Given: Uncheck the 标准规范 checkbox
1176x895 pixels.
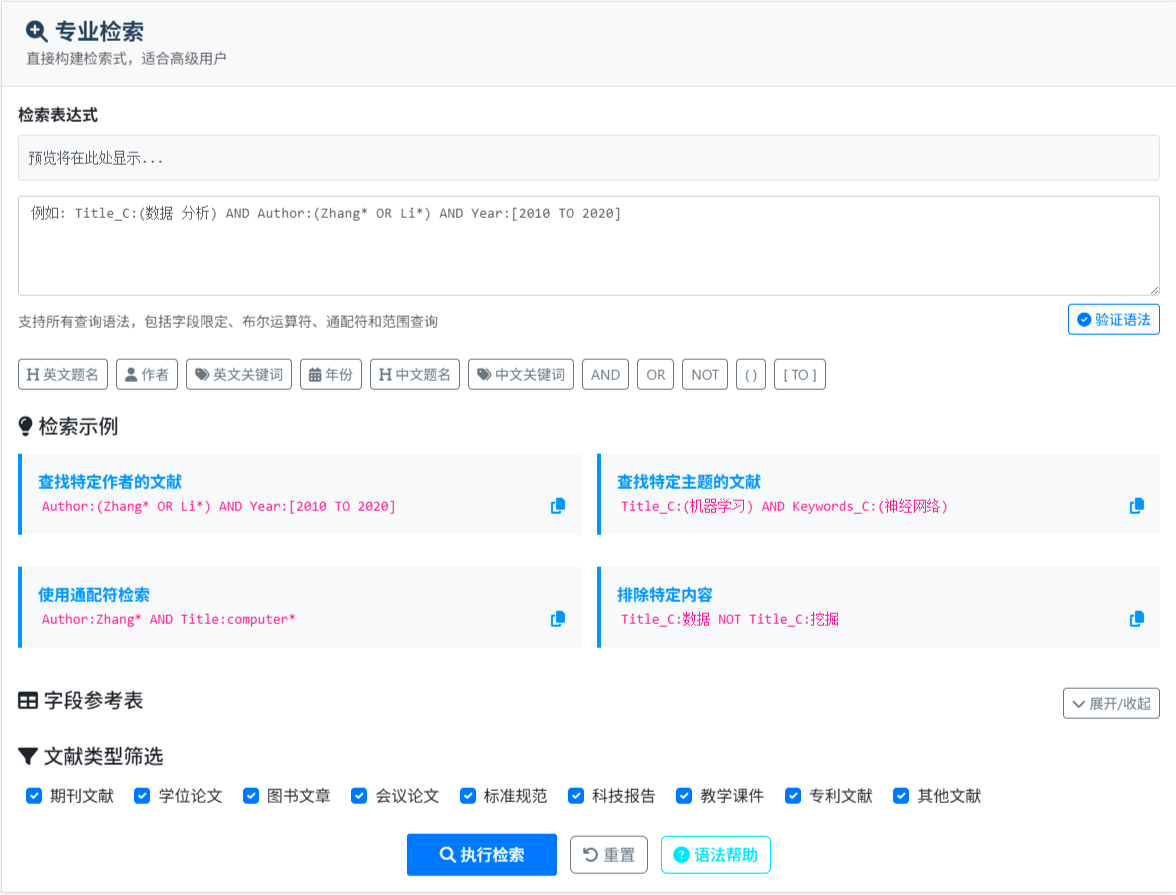Looking at the screenshot, I should coord(468,796).
